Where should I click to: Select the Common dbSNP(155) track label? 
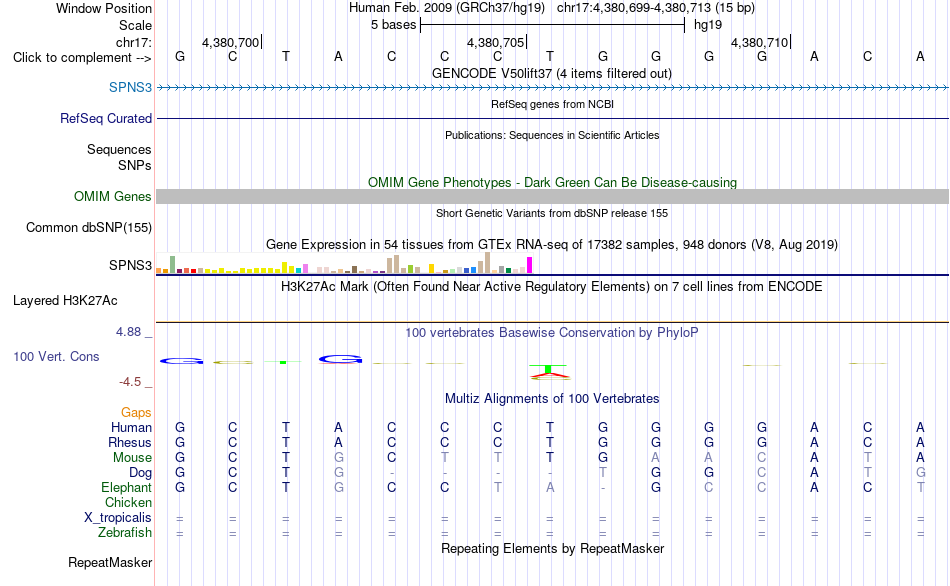[88, 227]
